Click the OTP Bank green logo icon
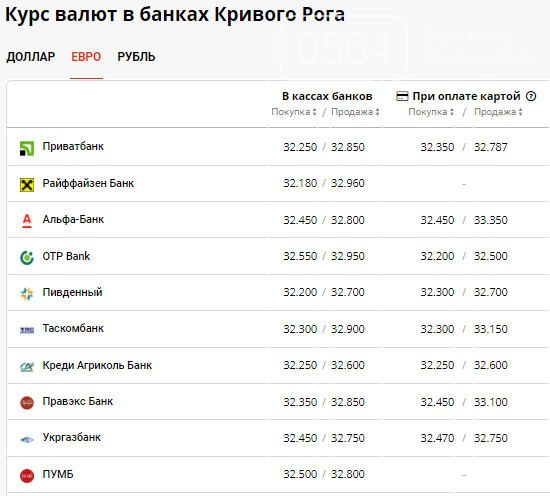Viewport: 550px width, 496px height. 27,257
